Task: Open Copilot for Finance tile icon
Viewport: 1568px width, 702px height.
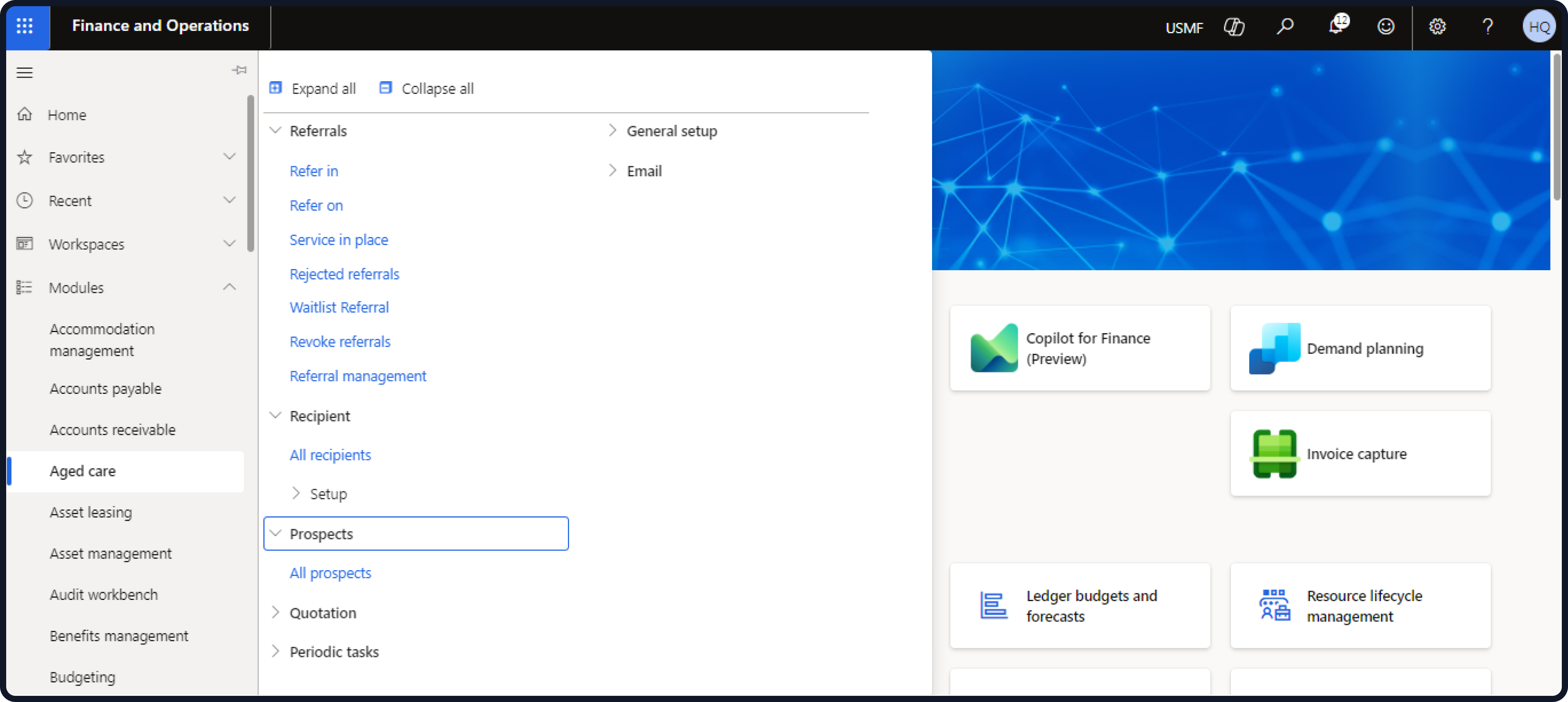Action: (x=994, y=348)
